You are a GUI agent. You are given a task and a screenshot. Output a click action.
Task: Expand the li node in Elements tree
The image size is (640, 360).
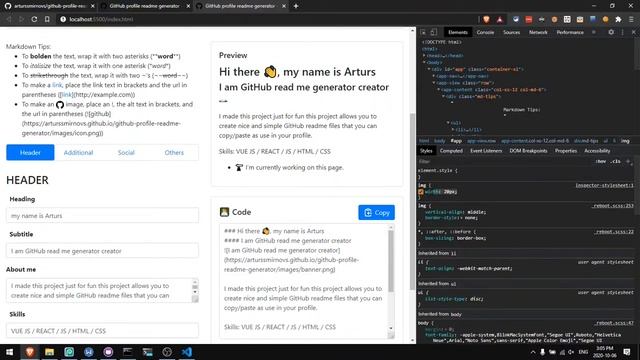pos(453,129)
